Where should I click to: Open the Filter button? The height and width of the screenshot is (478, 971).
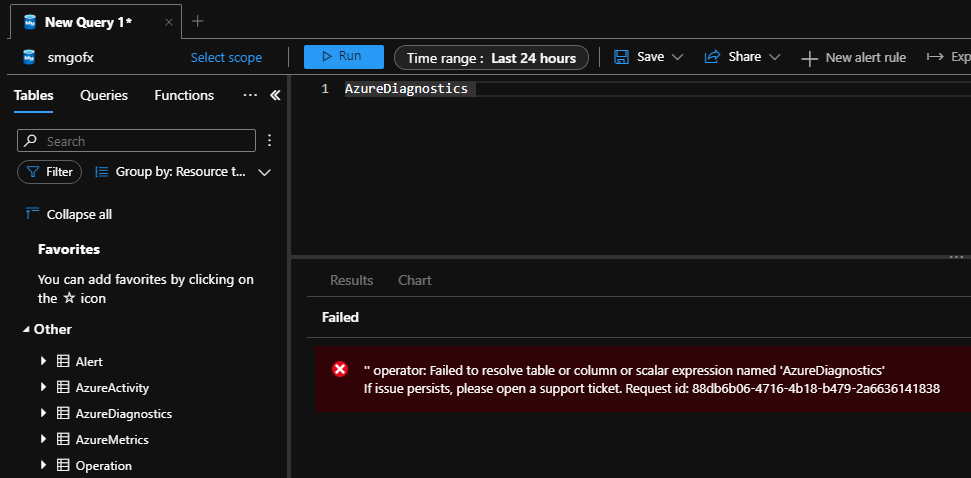(50, 172)
